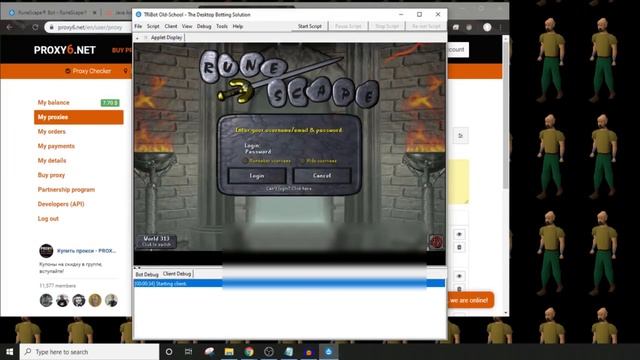The width and height of the screenshot is (640, 360).
Task: Select the 'Starting client' log row
Action: (289, 283)
